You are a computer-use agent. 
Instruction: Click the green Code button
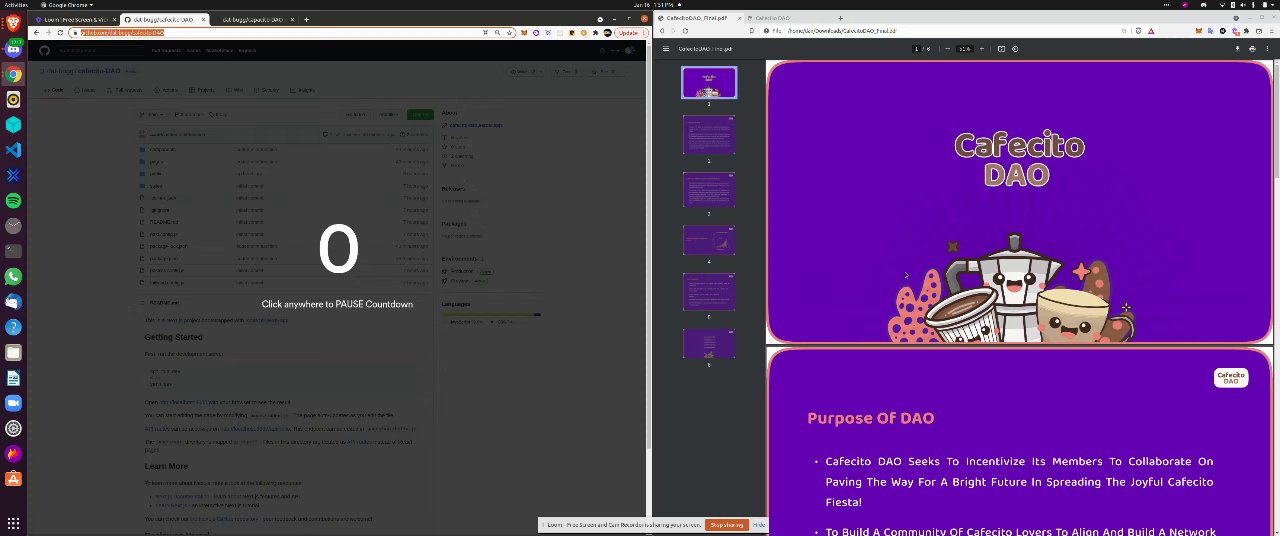pyautogui.click(x=421, y=114)
